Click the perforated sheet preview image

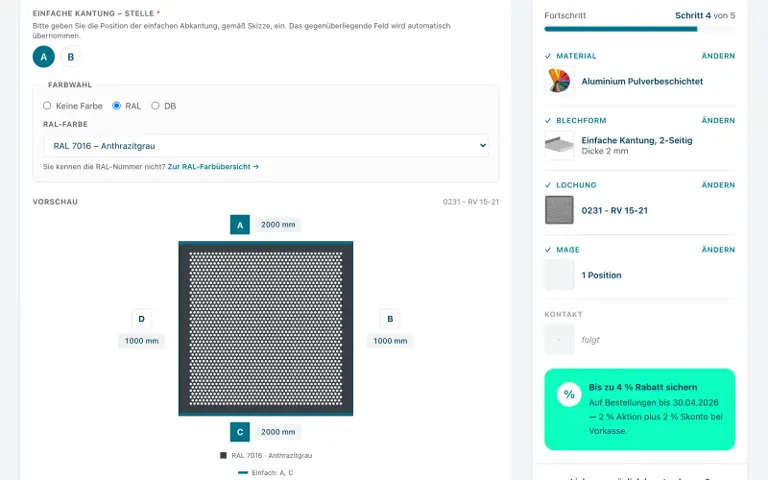(x=265, y=329)
